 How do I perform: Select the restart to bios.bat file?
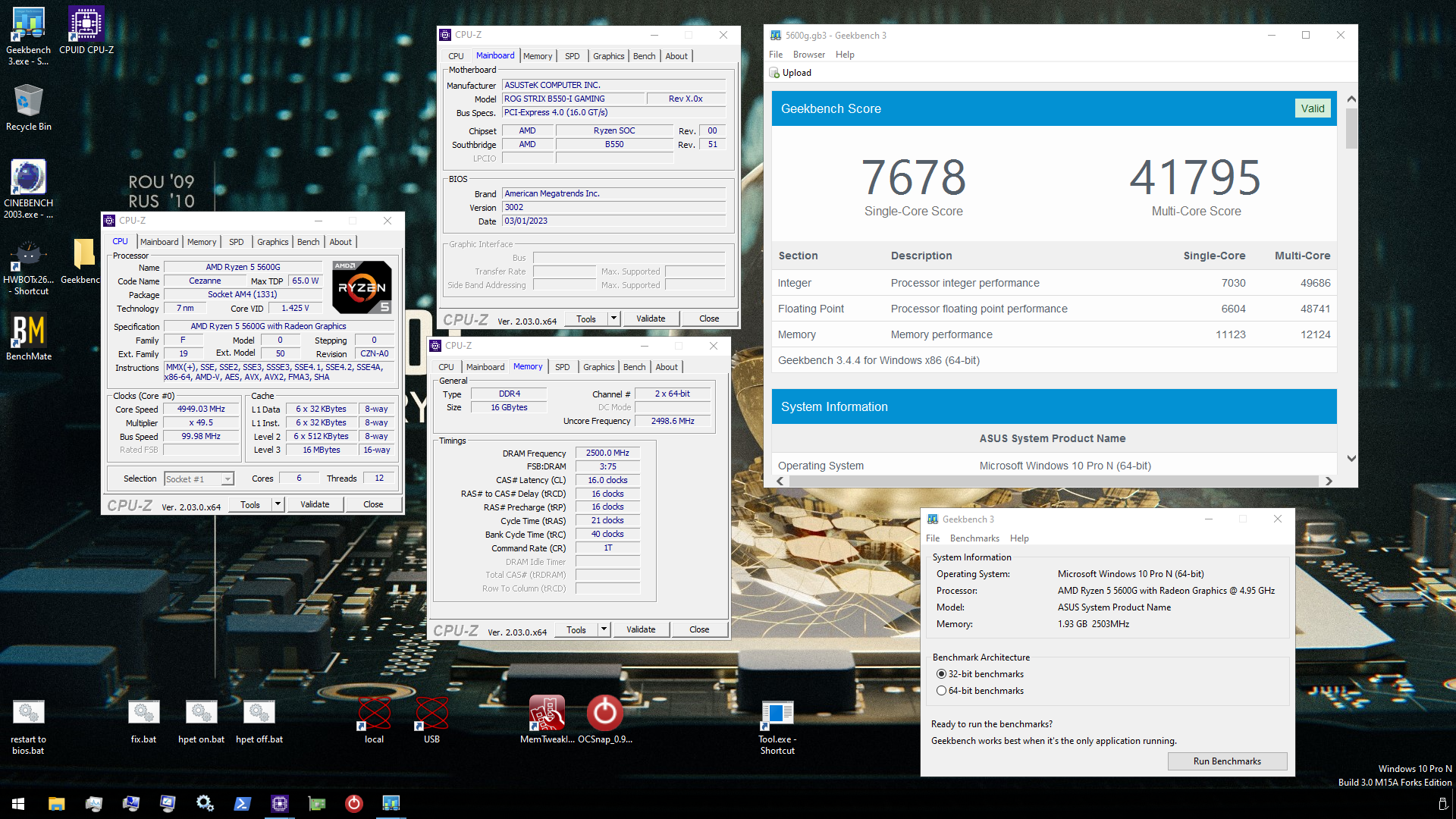(28, 727)
